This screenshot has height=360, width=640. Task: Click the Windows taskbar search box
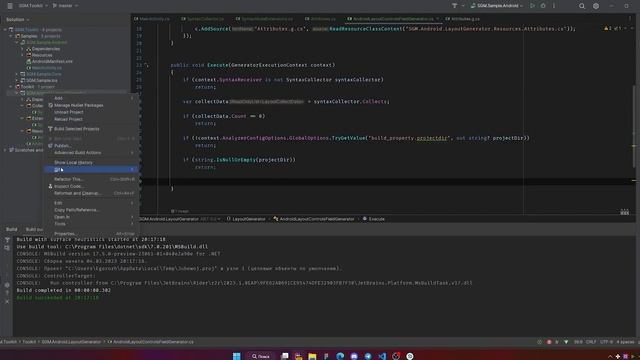click(x=261, y=356)
